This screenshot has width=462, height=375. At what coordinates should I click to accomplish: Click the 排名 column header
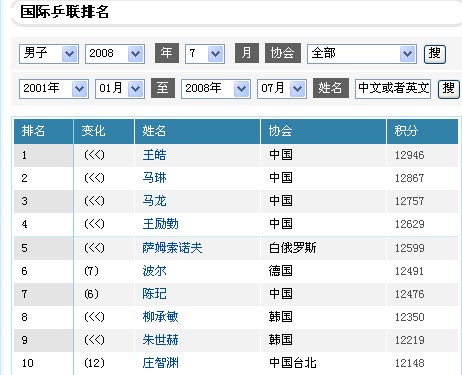[x=43, y=131]
